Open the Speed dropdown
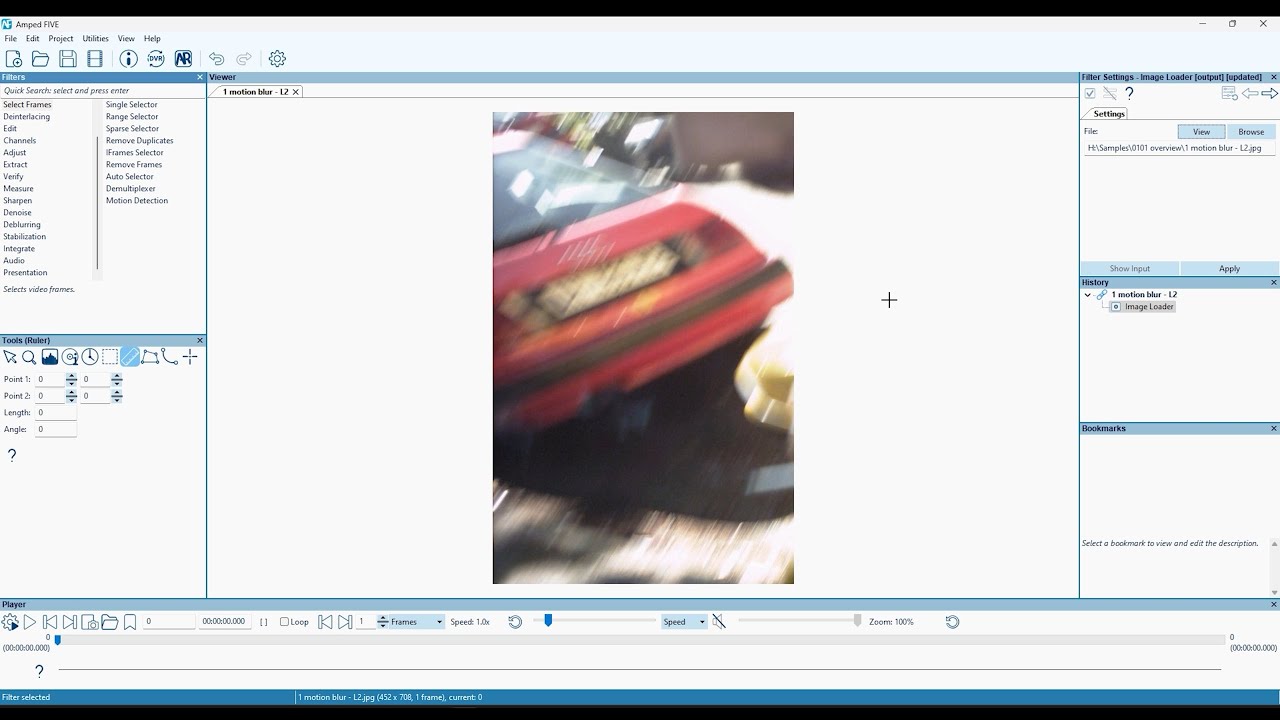The height and width of the screenshot is (720, 1280). click(x=684, y=622)
